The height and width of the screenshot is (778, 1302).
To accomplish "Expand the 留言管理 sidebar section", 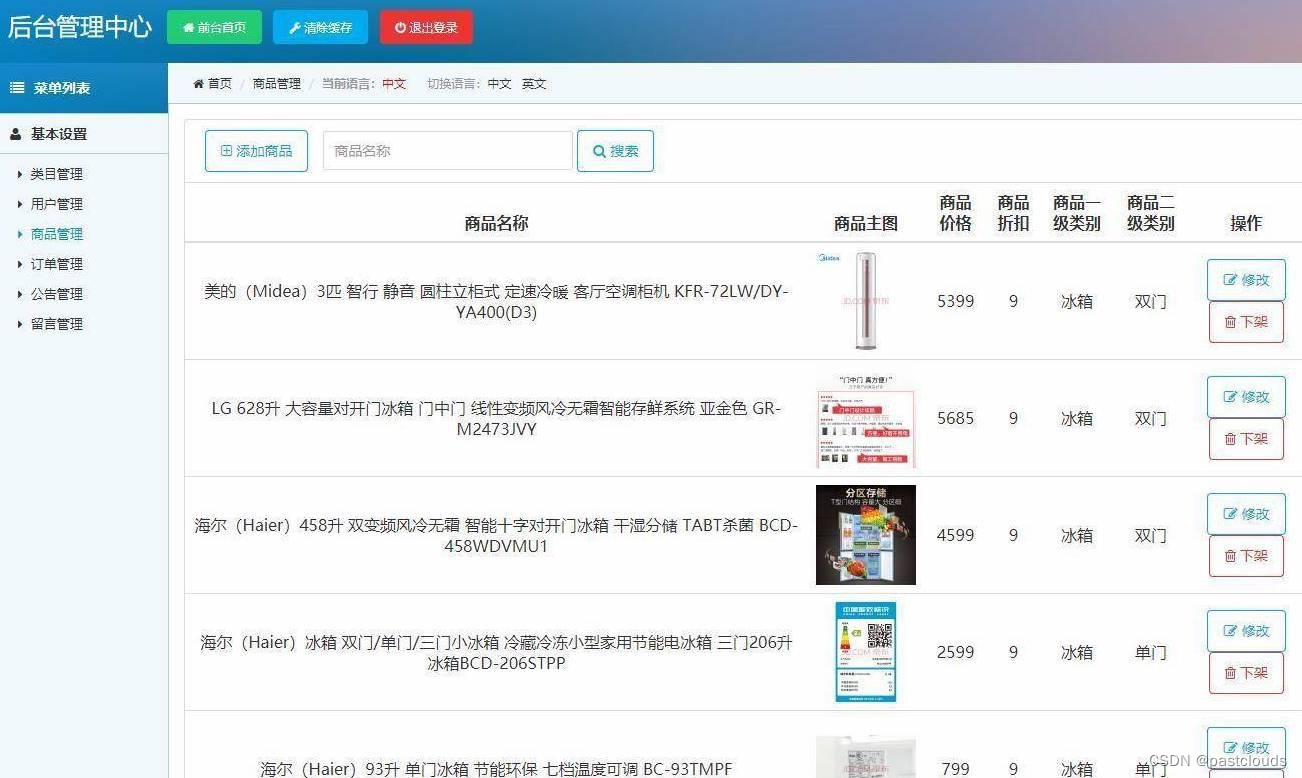I will click(x=56, y=323).
